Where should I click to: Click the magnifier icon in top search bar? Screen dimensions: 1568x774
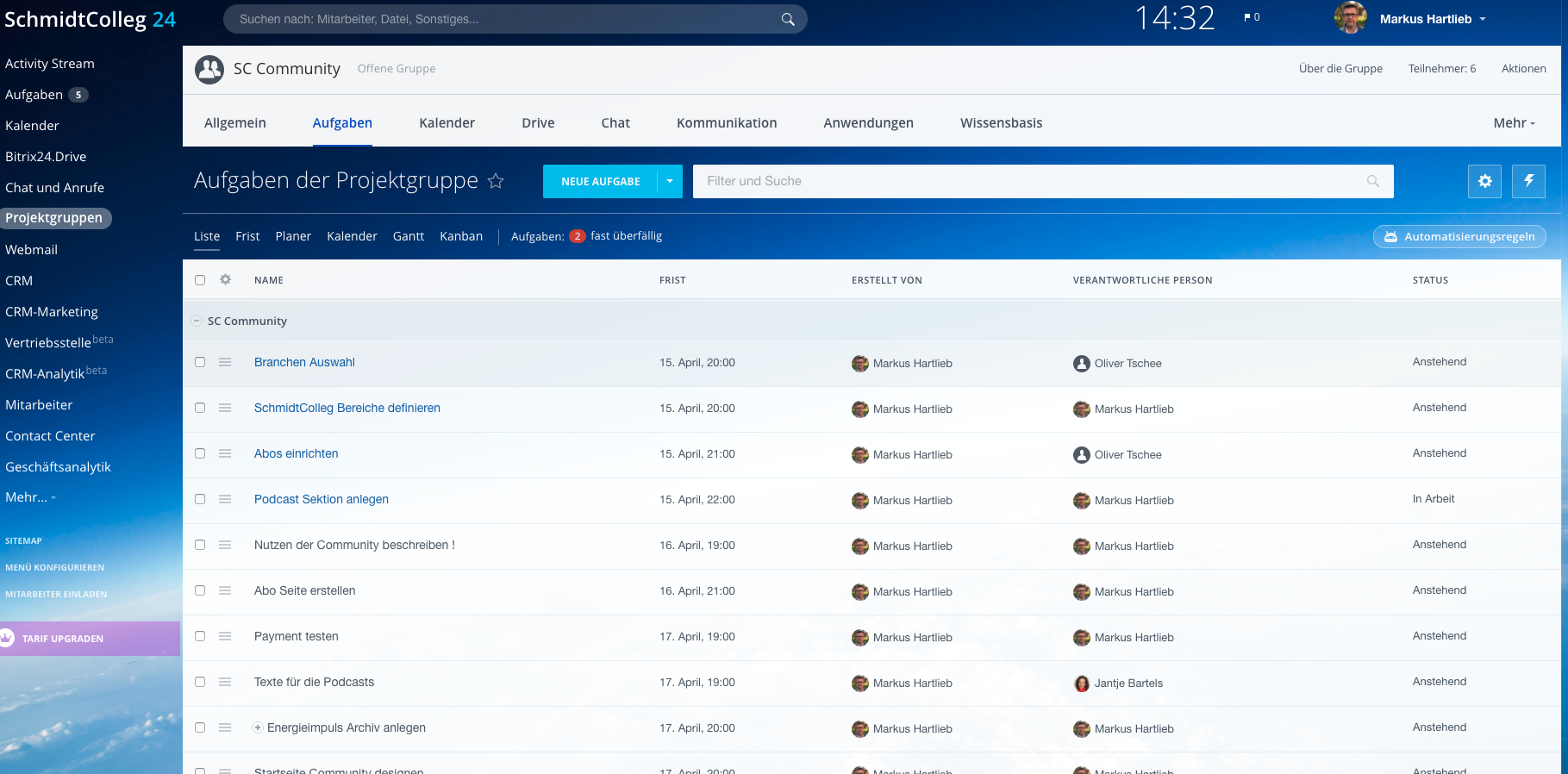coord(788,19)
